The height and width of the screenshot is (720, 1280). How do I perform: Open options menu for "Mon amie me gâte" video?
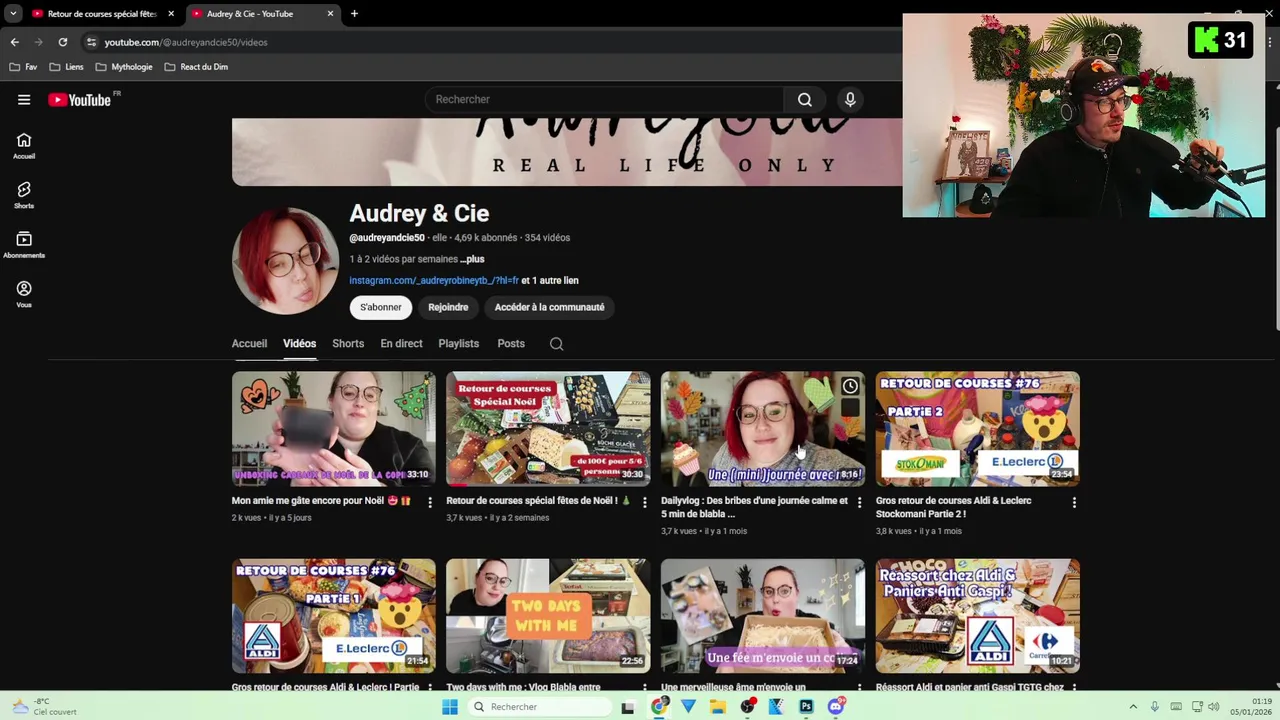click(430, 502)
